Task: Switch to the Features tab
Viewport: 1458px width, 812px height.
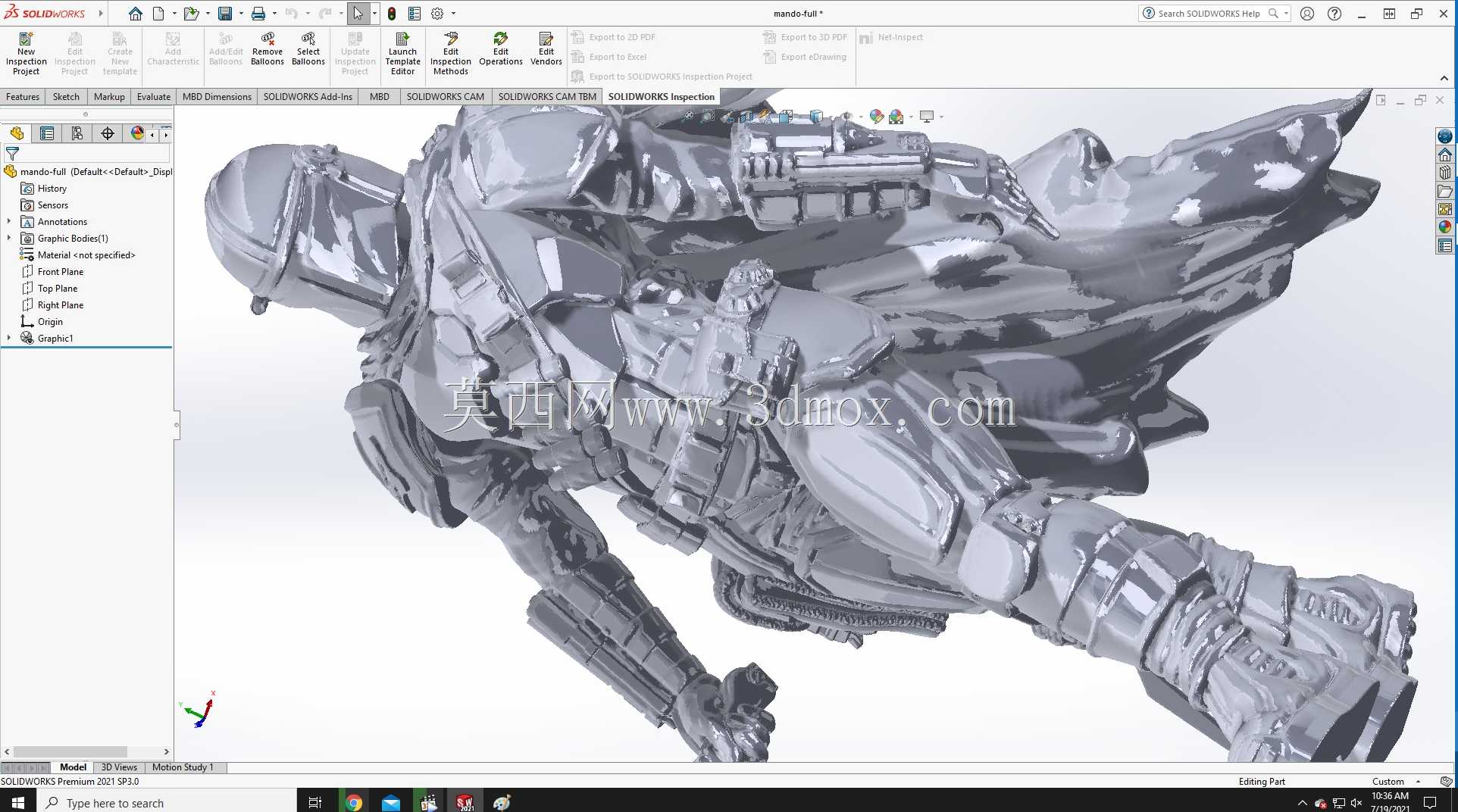Action: 23,97
